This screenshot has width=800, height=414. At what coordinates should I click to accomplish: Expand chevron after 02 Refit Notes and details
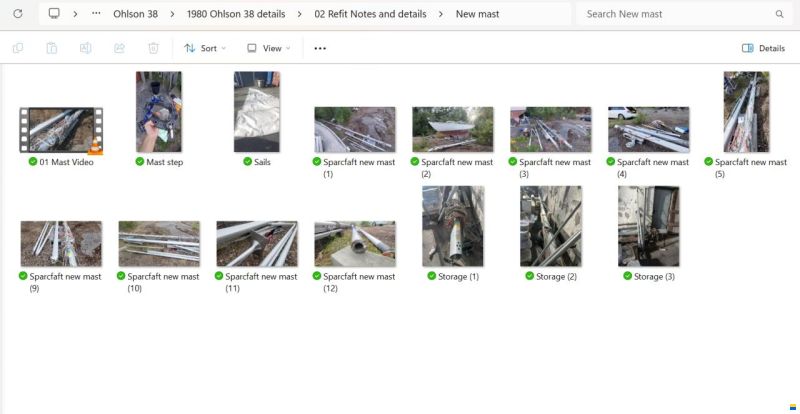(x=441, y=14)
